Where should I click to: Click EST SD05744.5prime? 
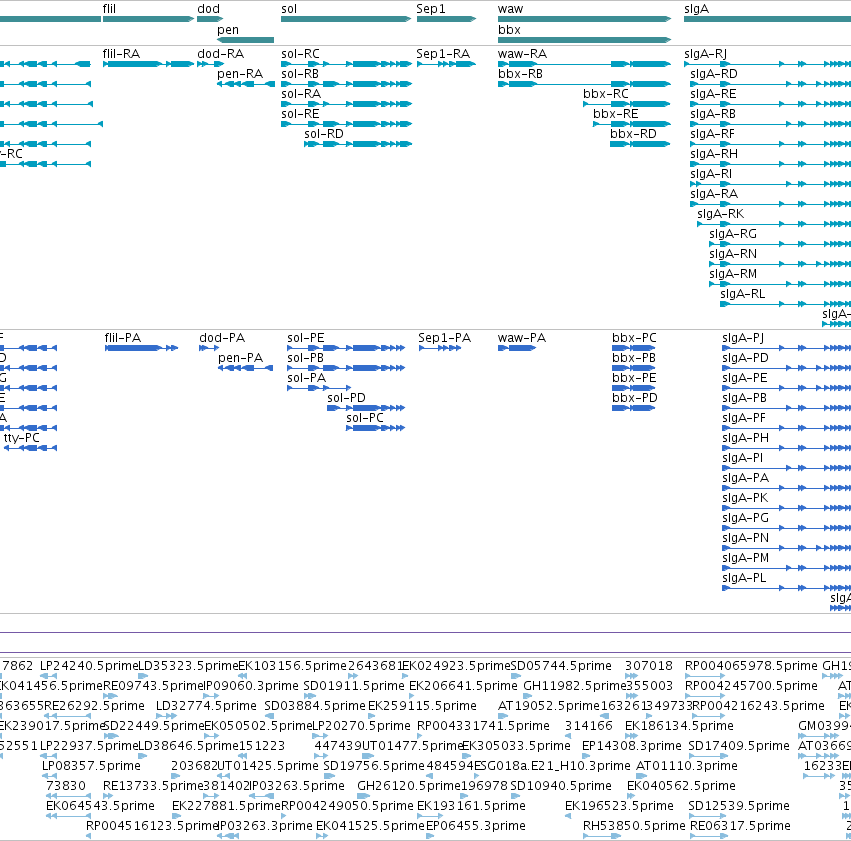[514, 676]
